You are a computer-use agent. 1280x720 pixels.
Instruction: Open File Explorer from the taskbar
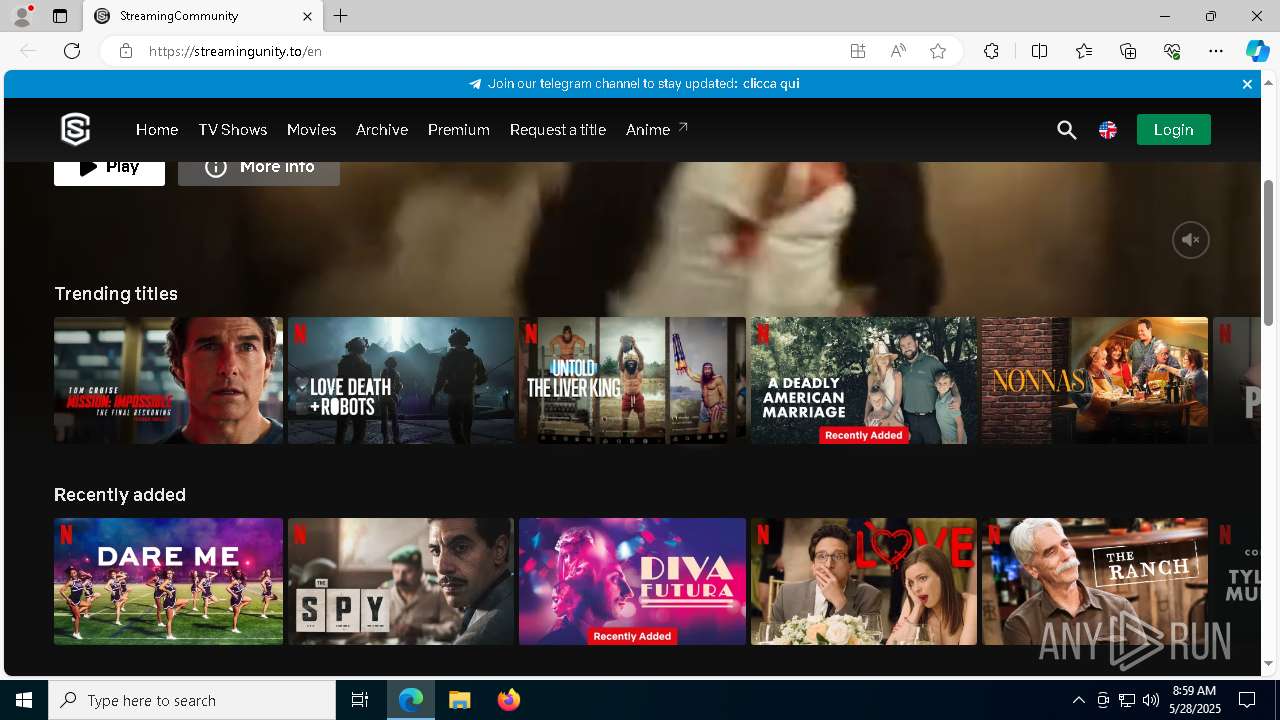459,700
